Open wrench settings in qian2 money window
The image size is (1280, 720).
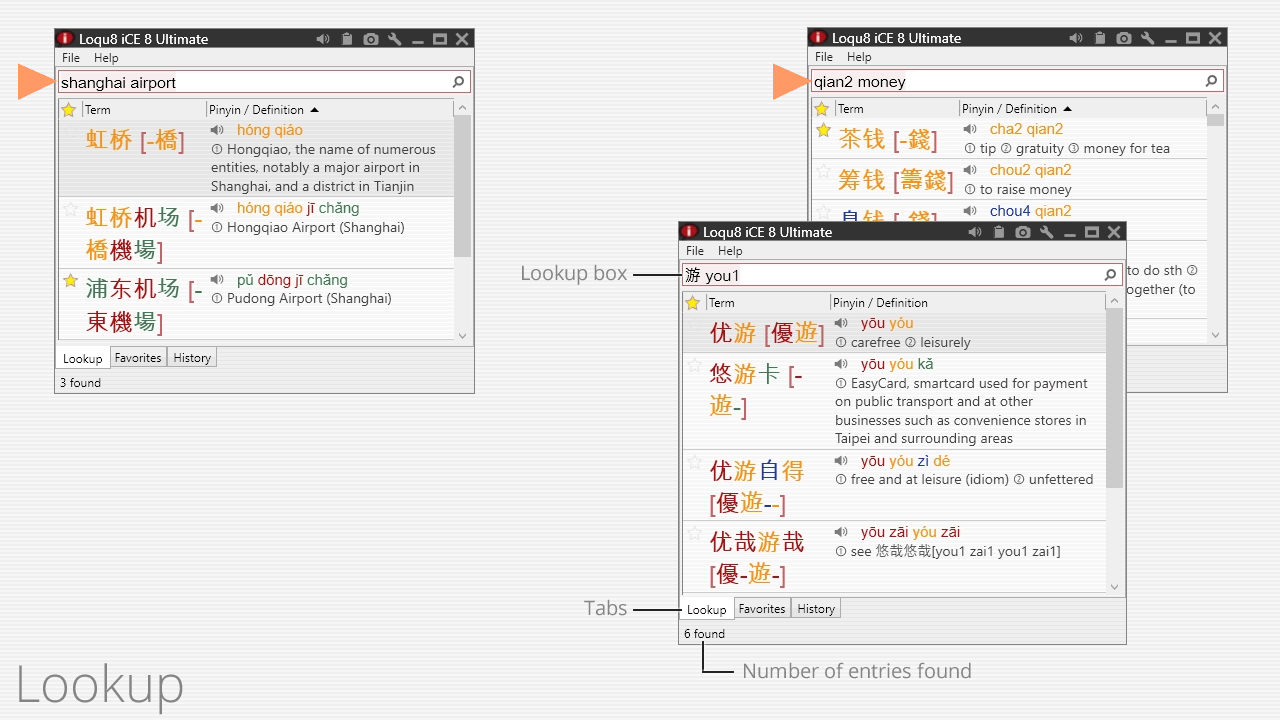click(1148, 38)
